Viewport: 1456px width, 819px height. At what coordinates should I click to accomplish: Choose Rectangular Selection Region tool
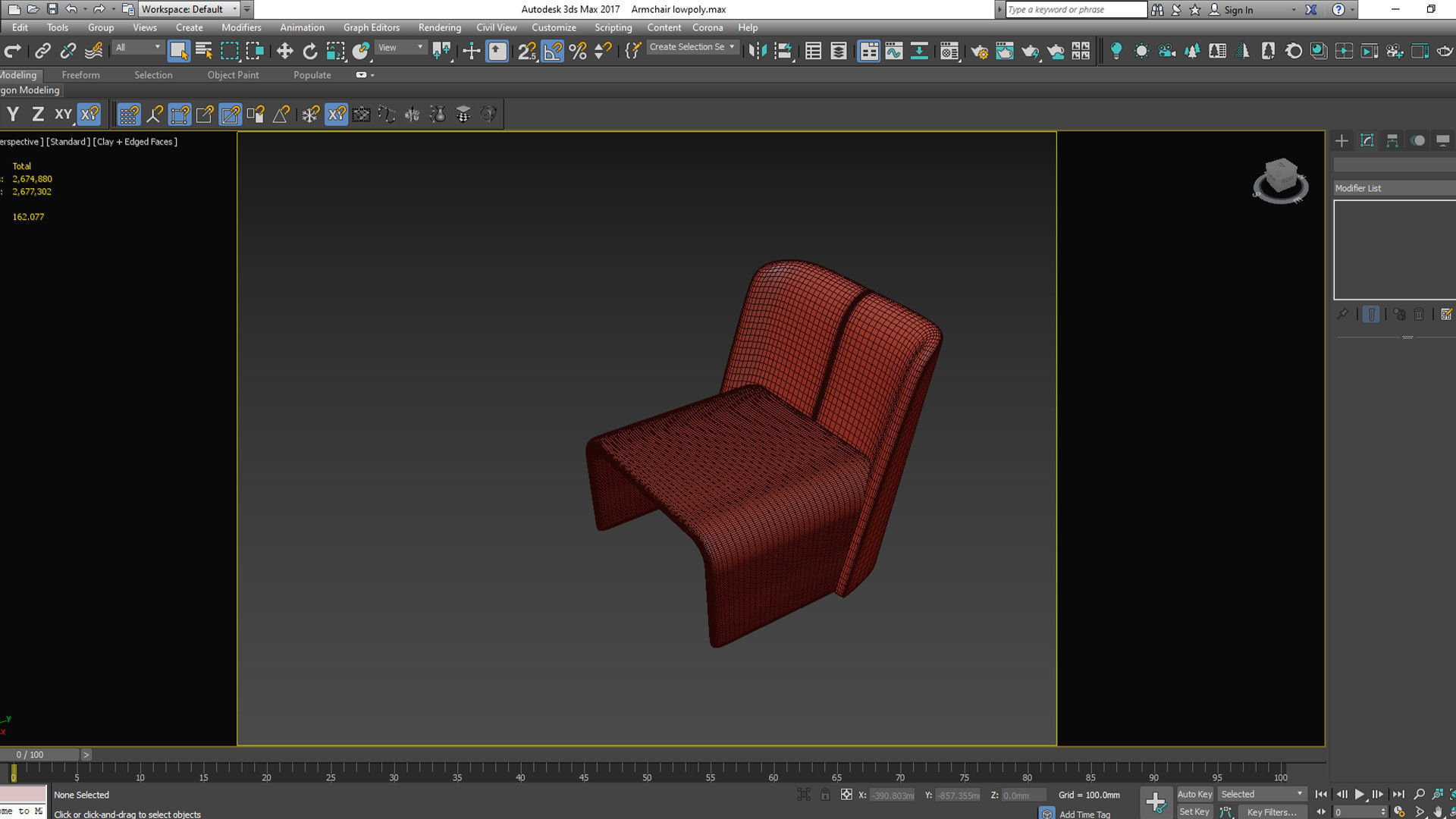(x=229, y=51)
